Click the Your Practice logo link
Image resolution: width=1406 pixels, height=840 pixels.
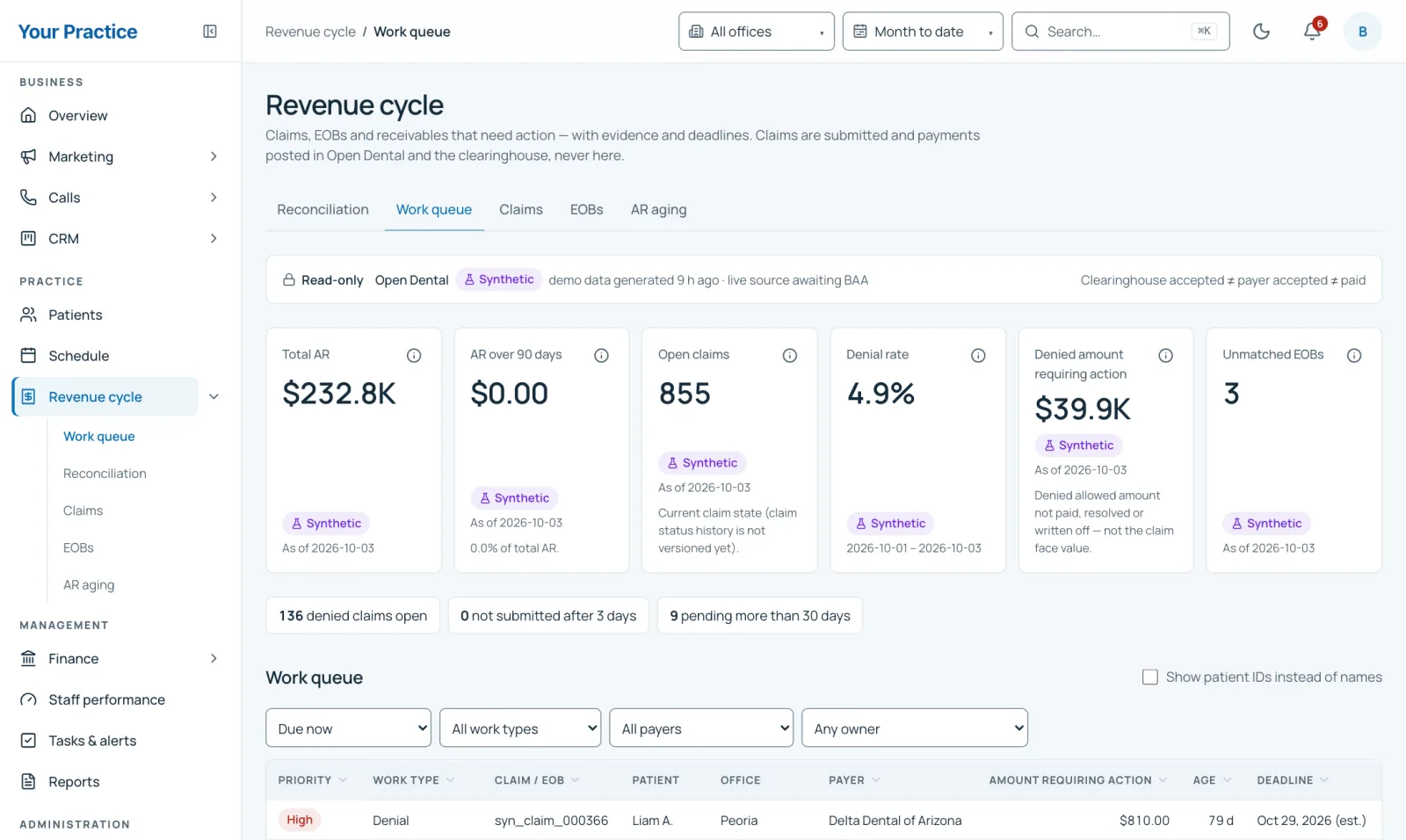[78, 32]
